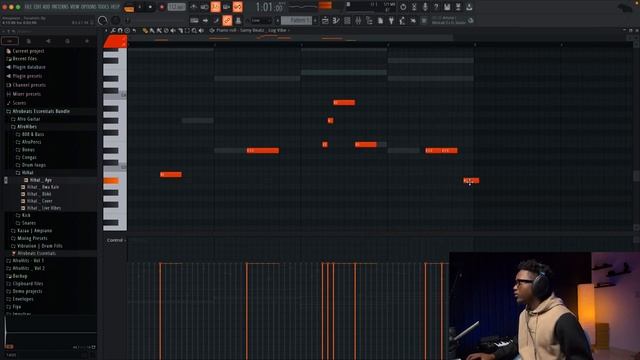Toggle Pattern/Song mode switch
This screenshot has width=640, height=360.
(x=129, y=7)
